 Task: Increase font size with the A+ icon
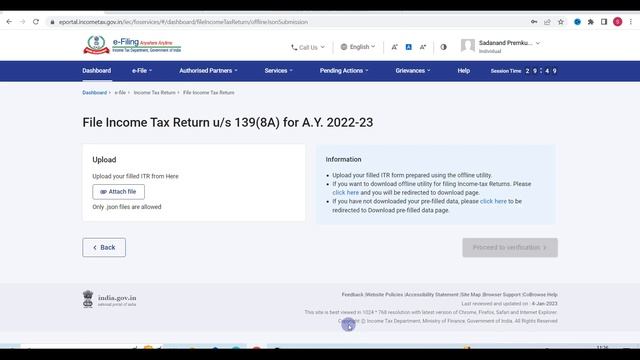(x=423, y=47)
